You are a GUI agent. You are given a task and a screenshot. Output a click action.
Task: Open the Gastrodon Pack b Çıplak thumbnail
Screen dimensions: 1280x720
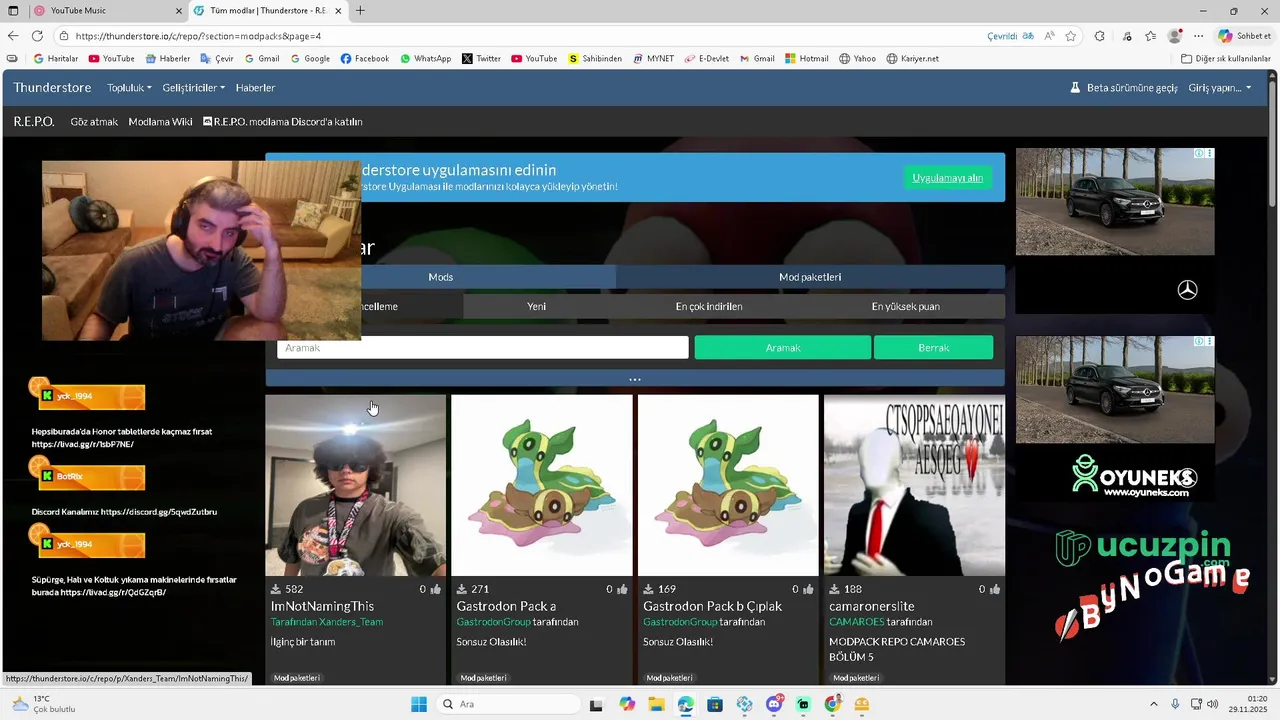coord(728,485)
